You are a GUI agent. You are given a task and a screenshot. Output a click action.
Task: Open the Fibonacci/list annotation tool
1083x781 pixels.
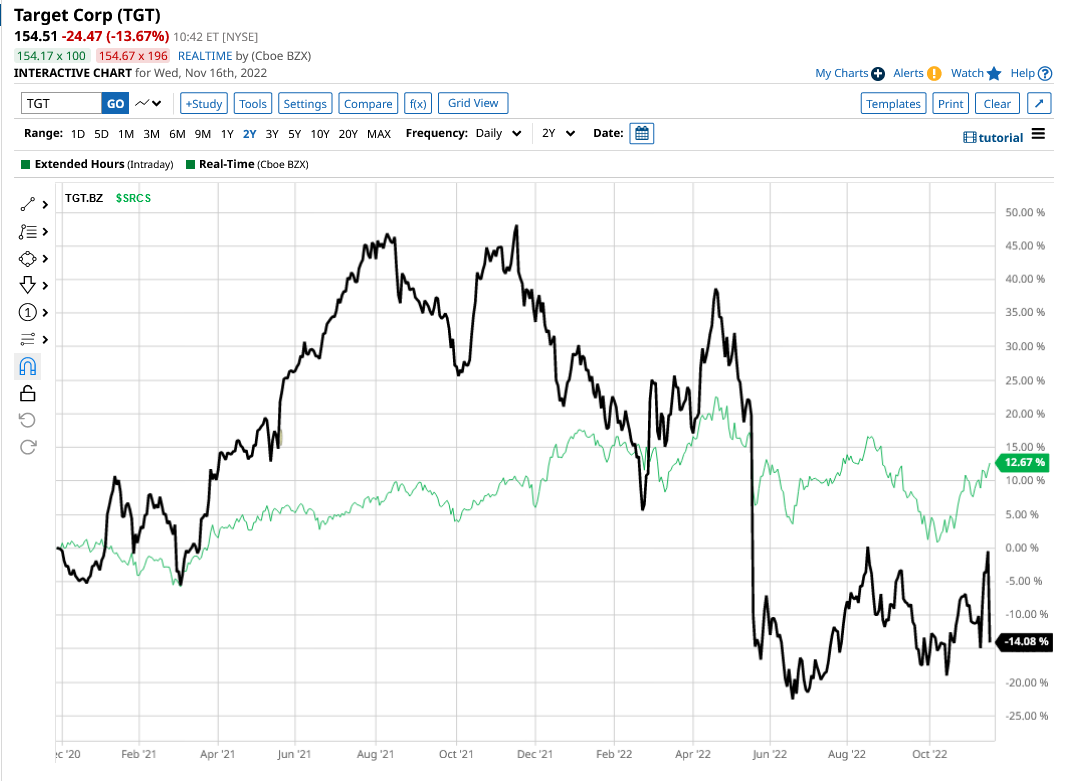click(28, 231)
